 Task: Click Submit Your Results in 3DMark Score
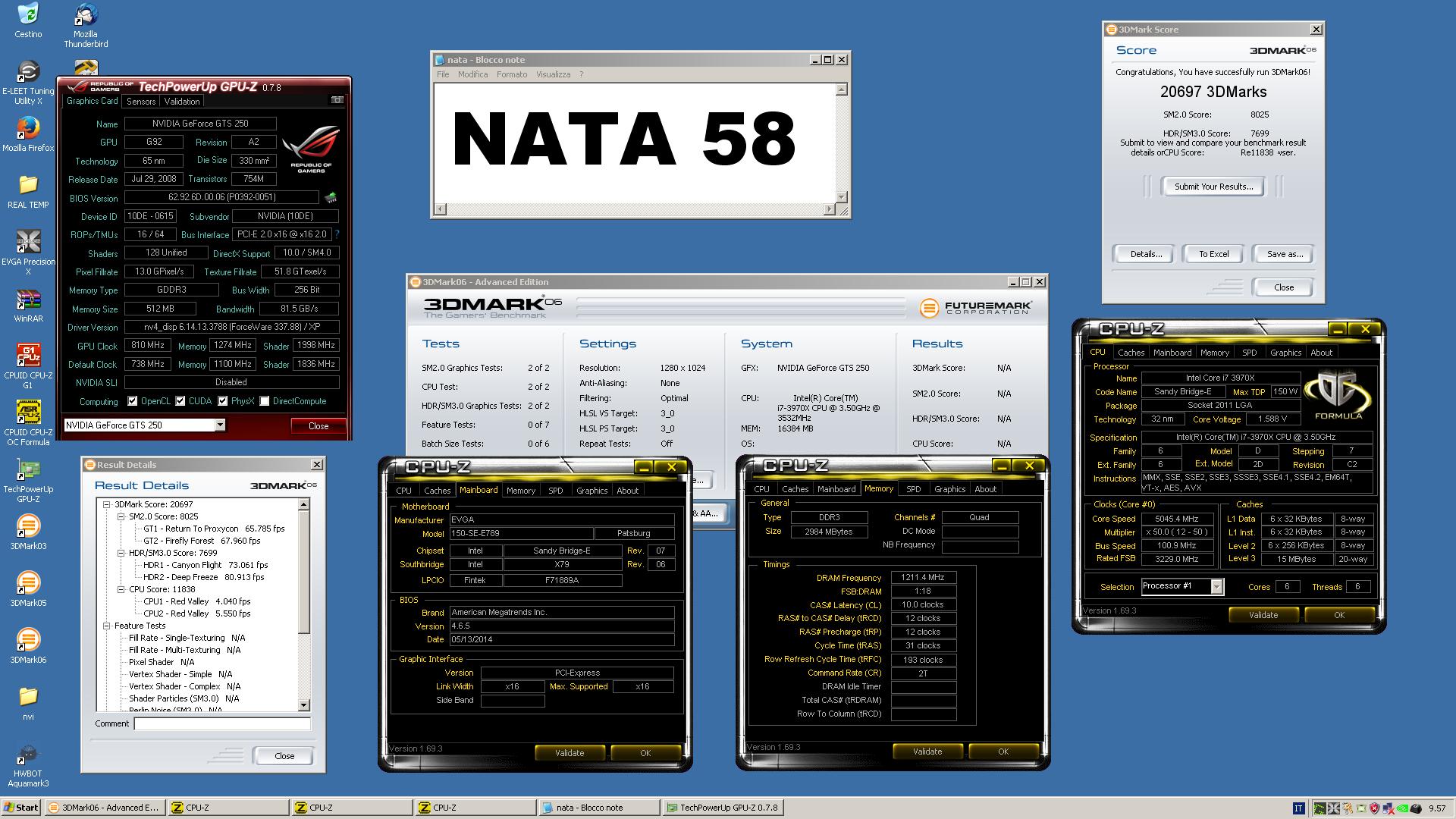pos(1213,187)
